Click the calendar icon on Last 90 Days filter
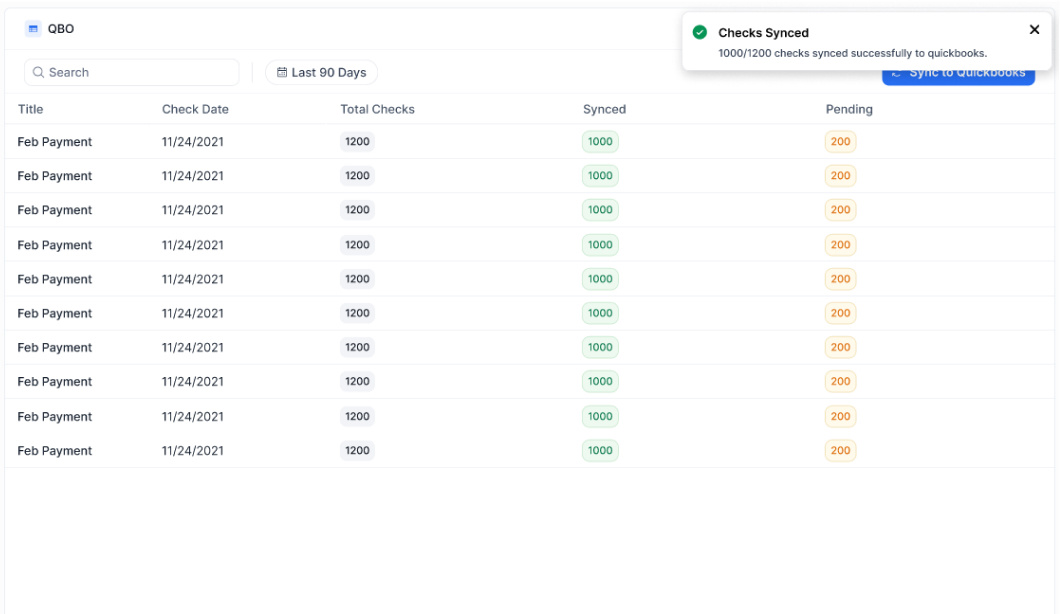The height and width of the screenshot is (614, 1060). [283, 72]
